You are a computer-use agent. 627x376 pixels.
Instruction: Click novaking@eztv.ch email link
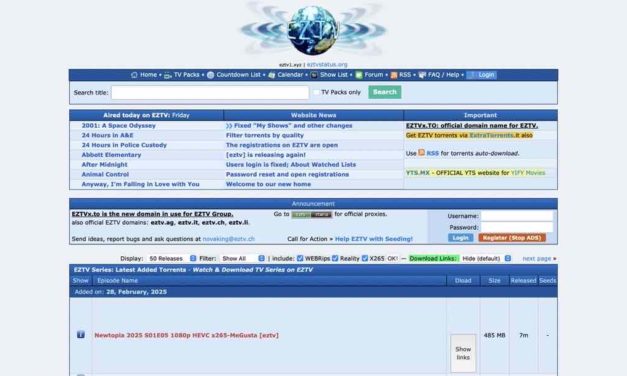228,239
